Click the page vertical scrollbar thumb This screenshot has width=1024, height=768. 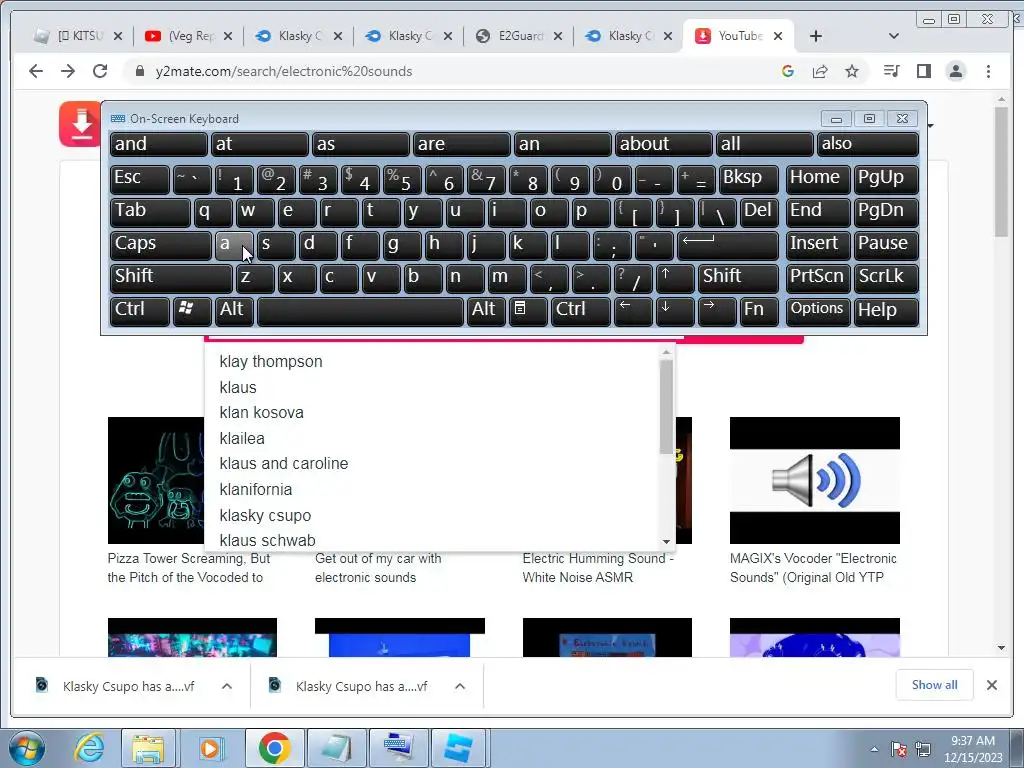(x=1001, y=171)
